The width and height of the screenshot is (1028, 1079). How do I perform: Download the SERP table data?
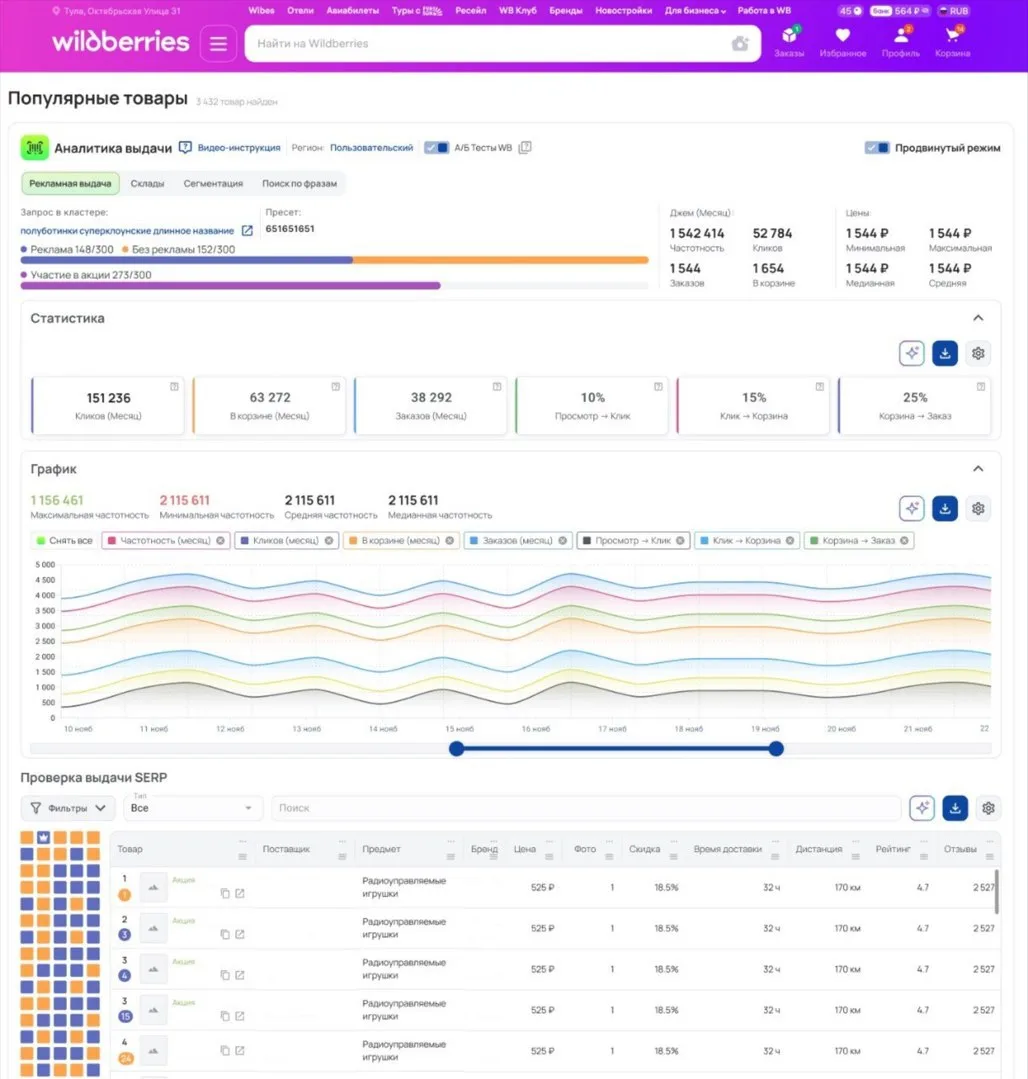[x=955, y=808]
